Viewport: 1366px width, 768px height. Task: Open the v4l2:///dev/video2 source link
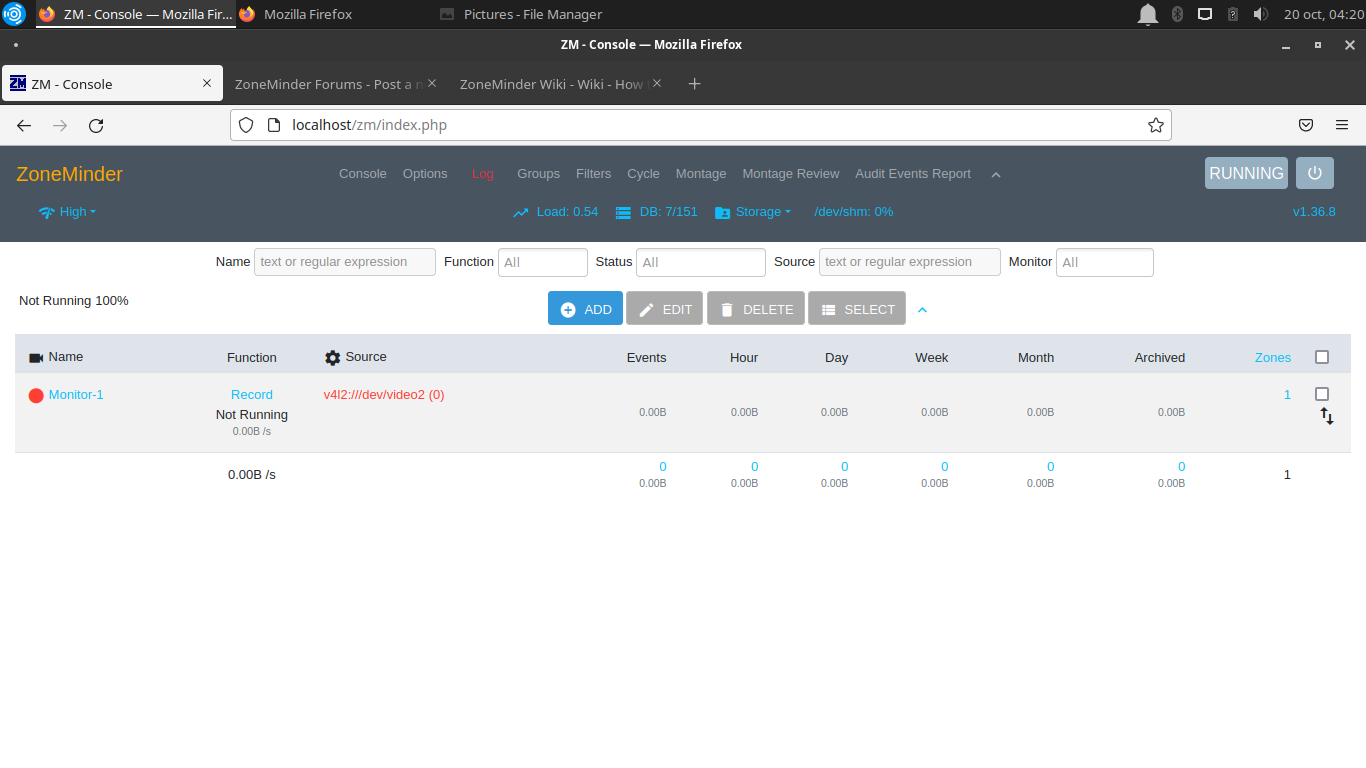click(x=384, y=395)
